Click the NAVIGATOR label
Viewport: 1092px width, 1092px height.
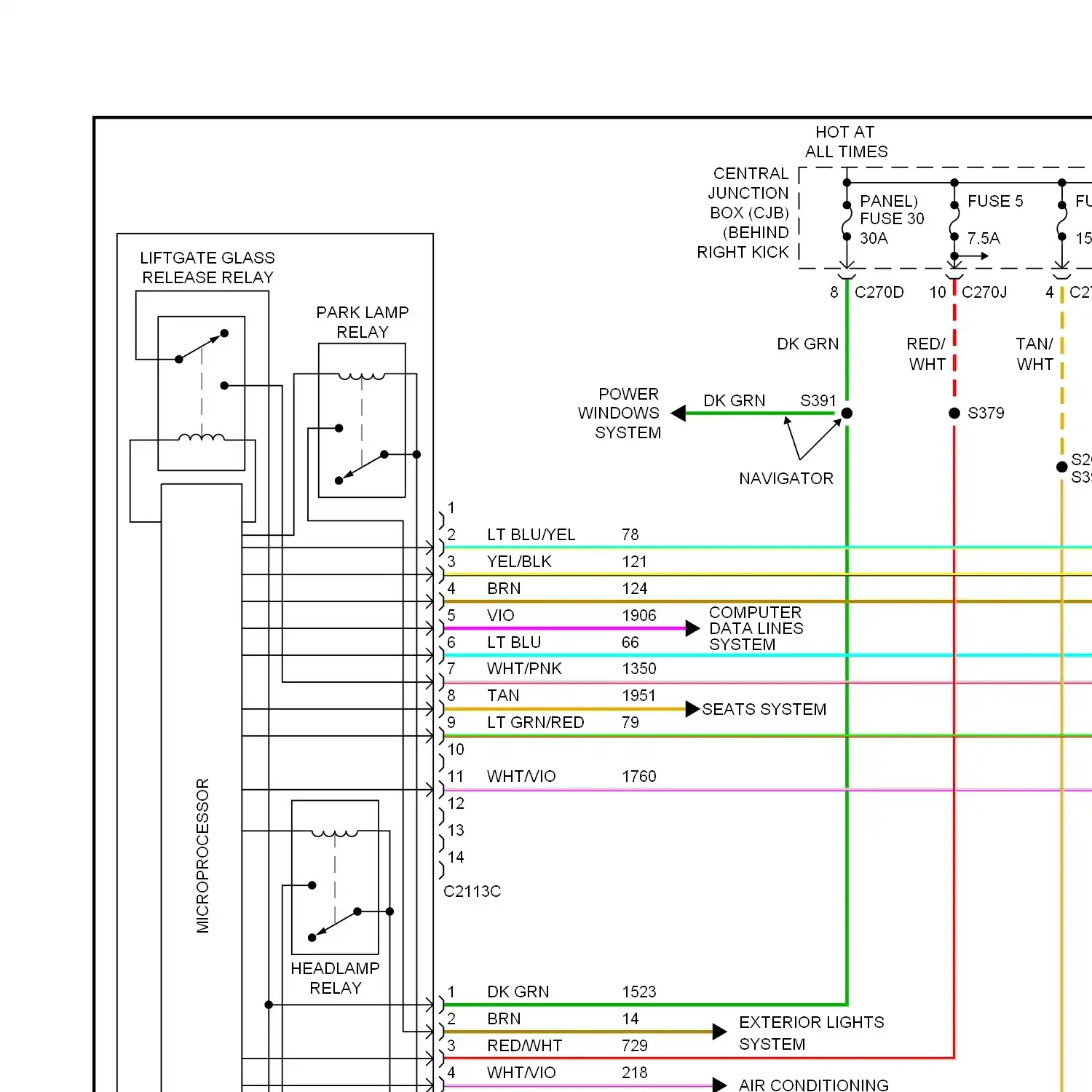pos(786,479)
